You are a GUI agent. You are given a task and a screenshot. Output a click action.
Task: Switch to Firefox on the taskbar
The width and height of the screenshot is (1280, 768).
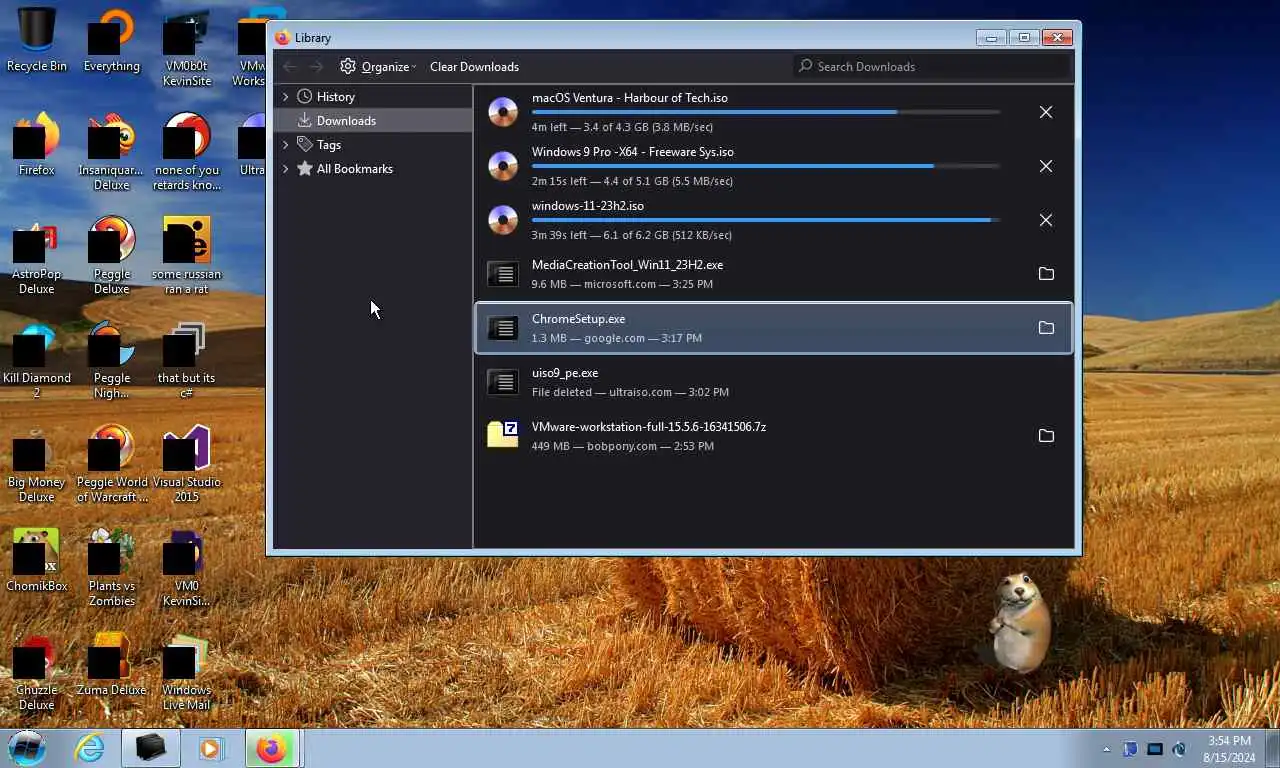(x=272, y=748)
